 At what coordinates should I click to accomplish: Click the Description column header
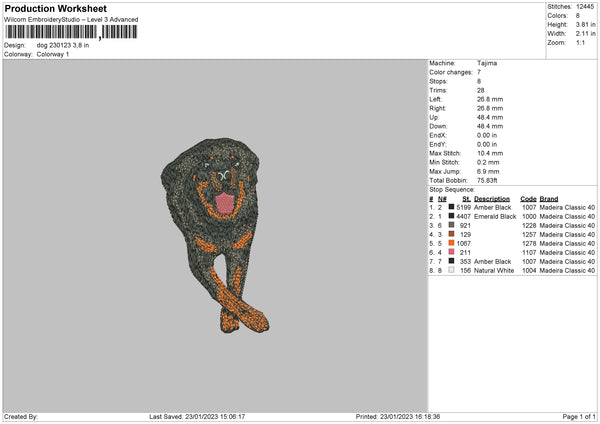[x=492, y=199]
